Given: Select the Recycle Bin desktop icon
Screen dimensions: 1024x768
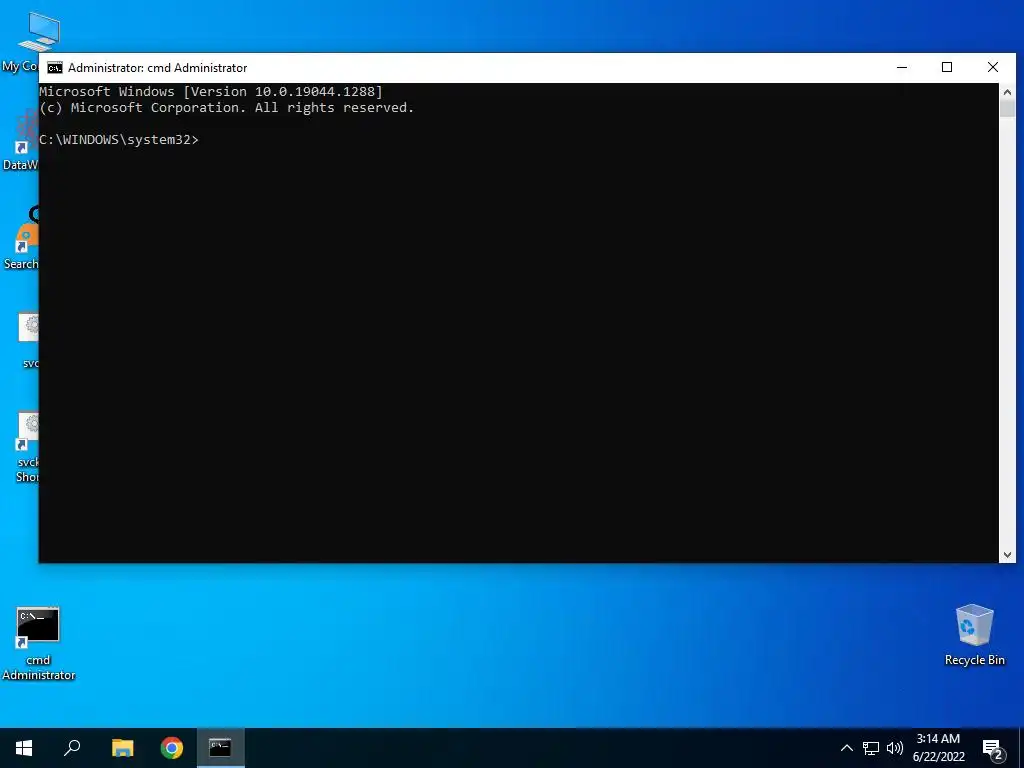Looking at the screenshot, I should click(x=974, y=635).
